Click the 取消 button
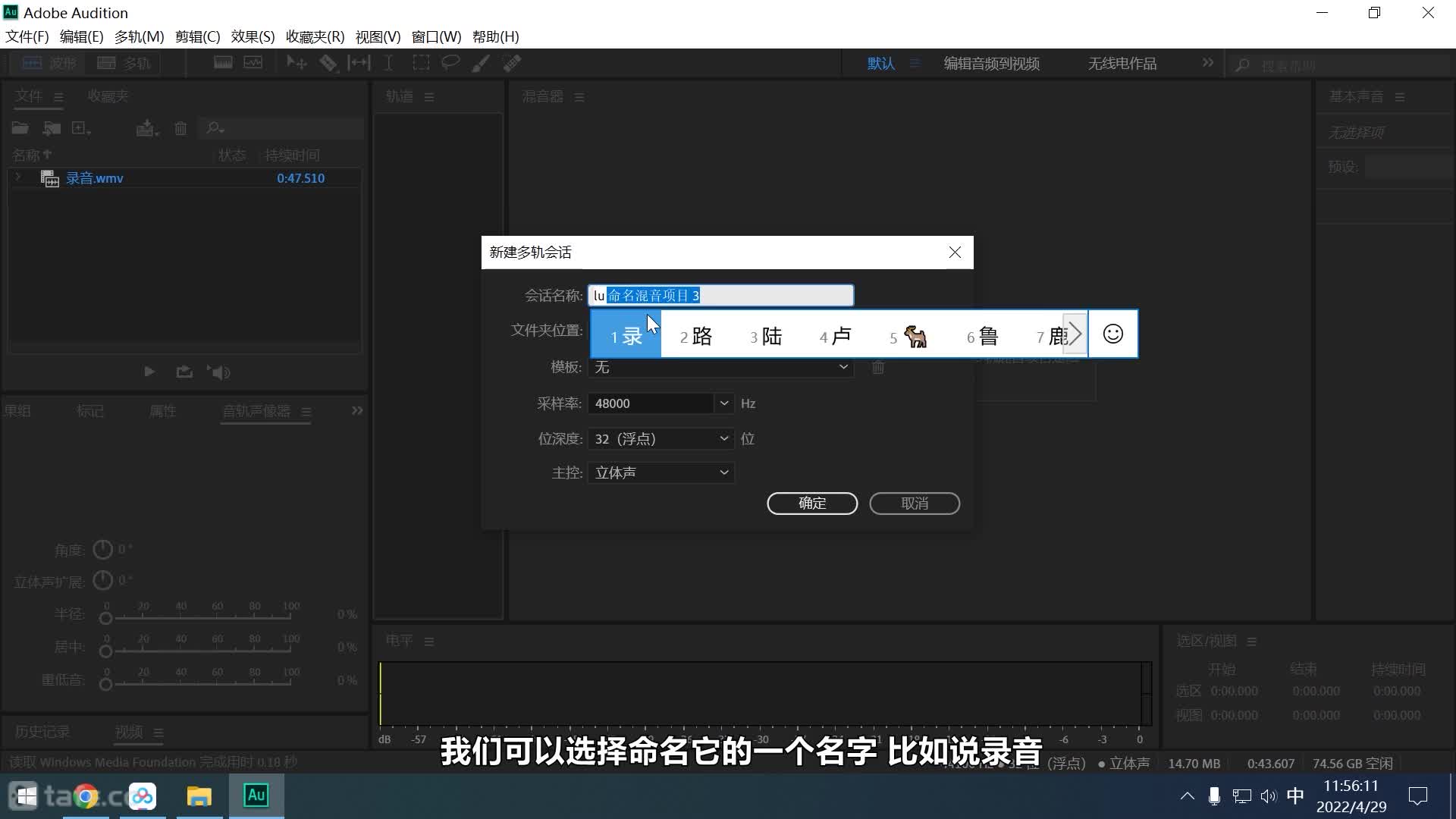1456x819 pixels. [915, 504]
